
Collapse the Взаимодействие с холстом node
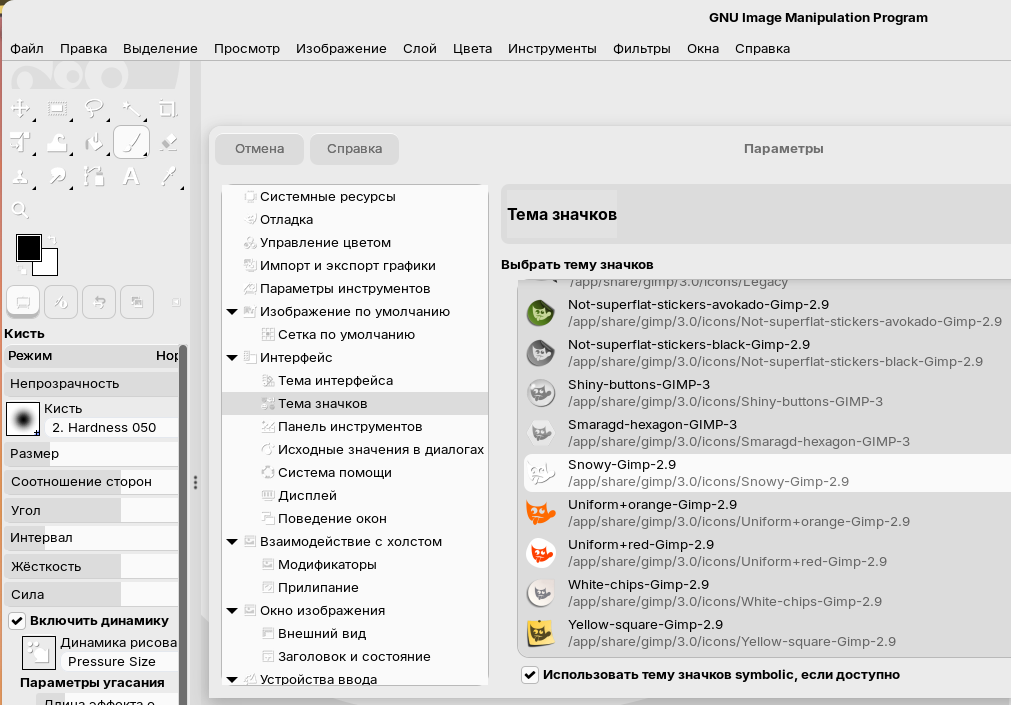(x=232, y=542)
